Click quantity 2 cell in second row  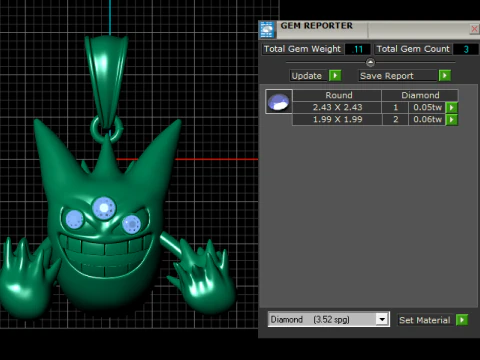[x=395, y=119]
